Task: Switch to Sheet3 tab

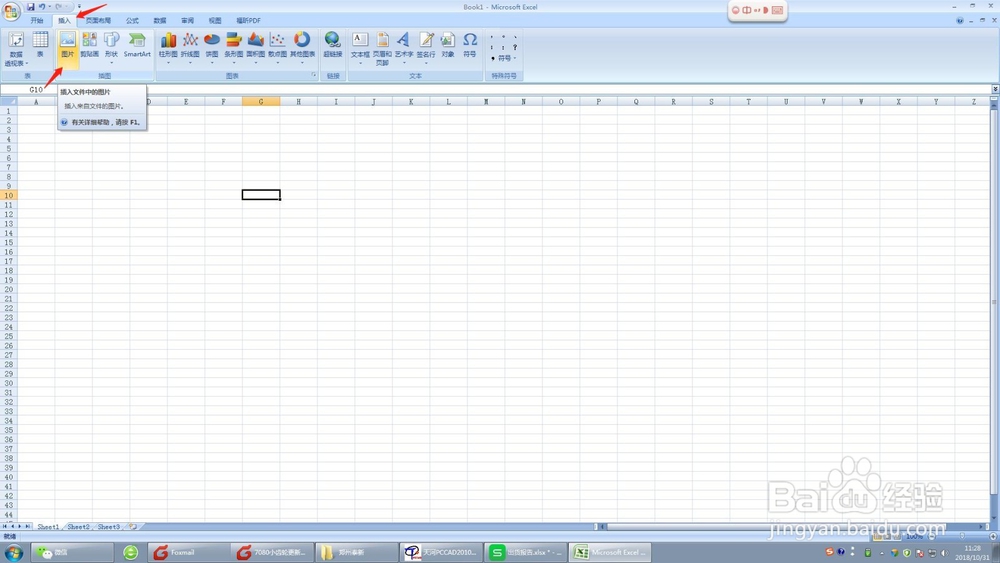Action: [x=108, y=527]
